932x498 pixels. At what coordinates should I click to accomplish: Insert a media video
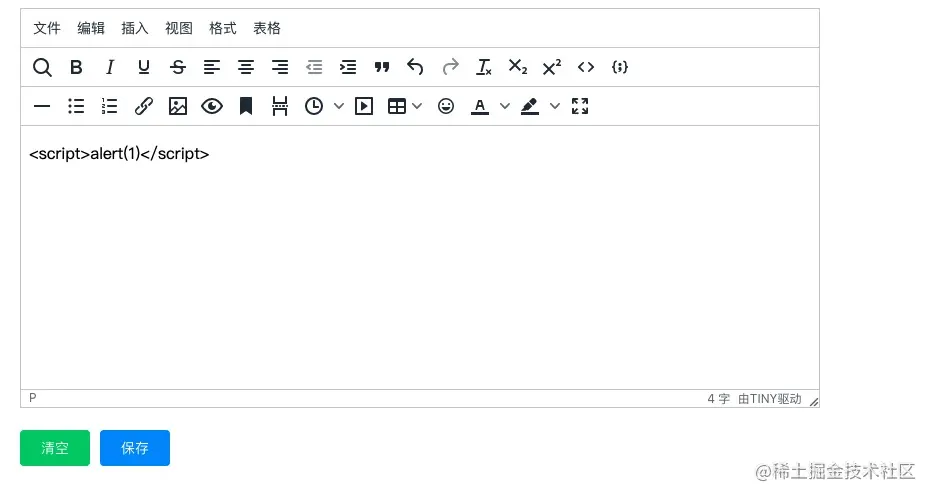(x=364, y=106)
